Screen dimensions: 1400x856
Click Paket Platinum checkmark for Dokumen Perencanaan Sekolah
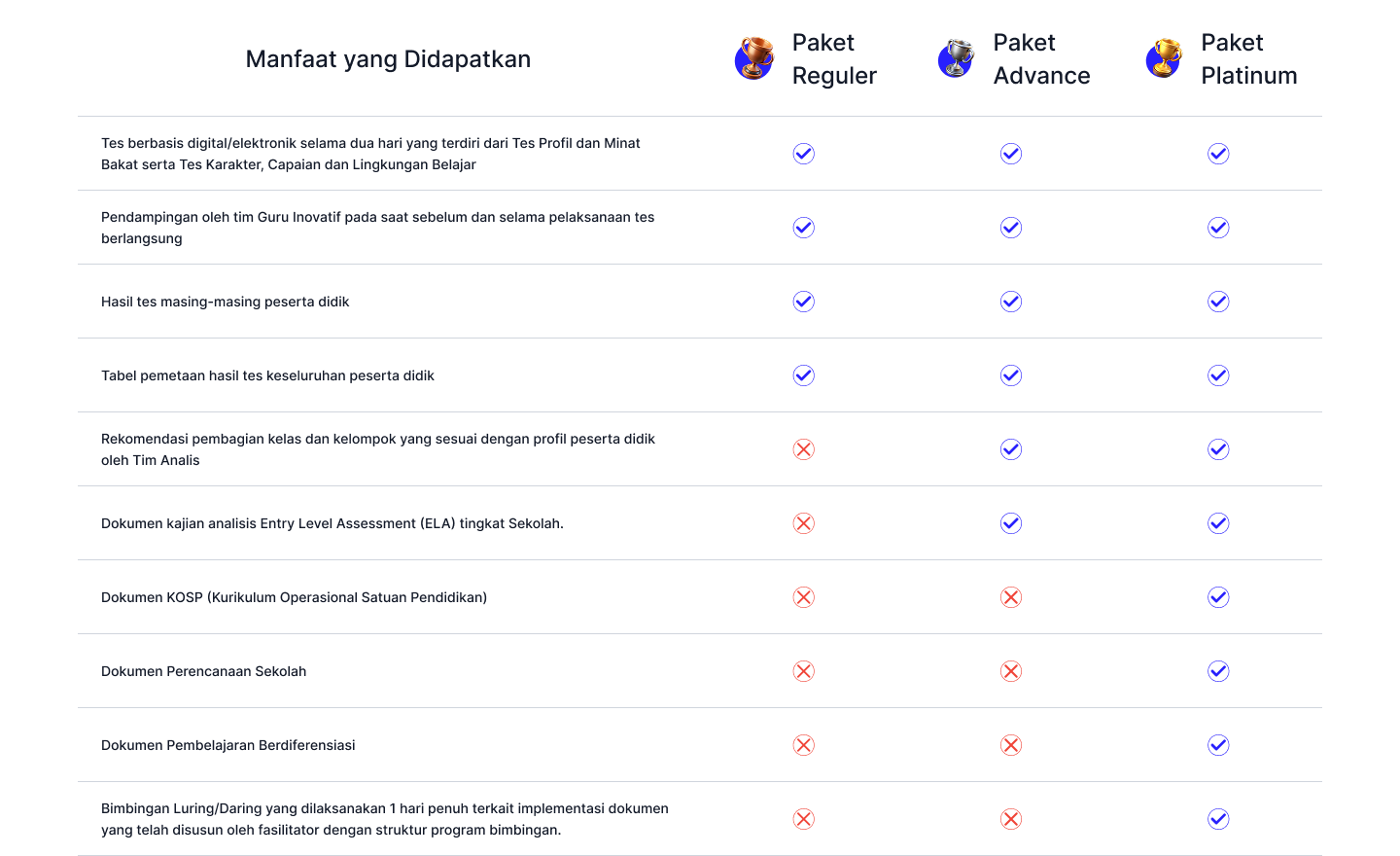[1218, 671]
